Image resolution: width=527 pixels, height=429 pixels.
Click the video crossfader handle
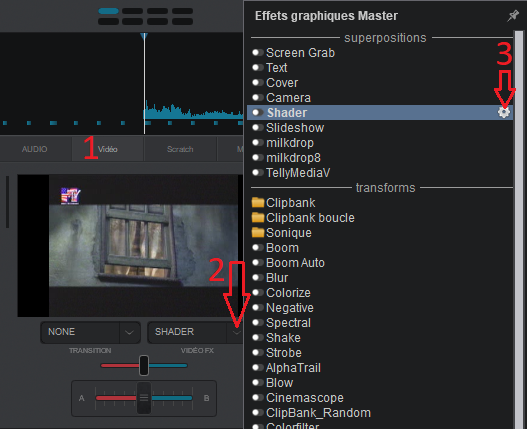pos(144,365)
